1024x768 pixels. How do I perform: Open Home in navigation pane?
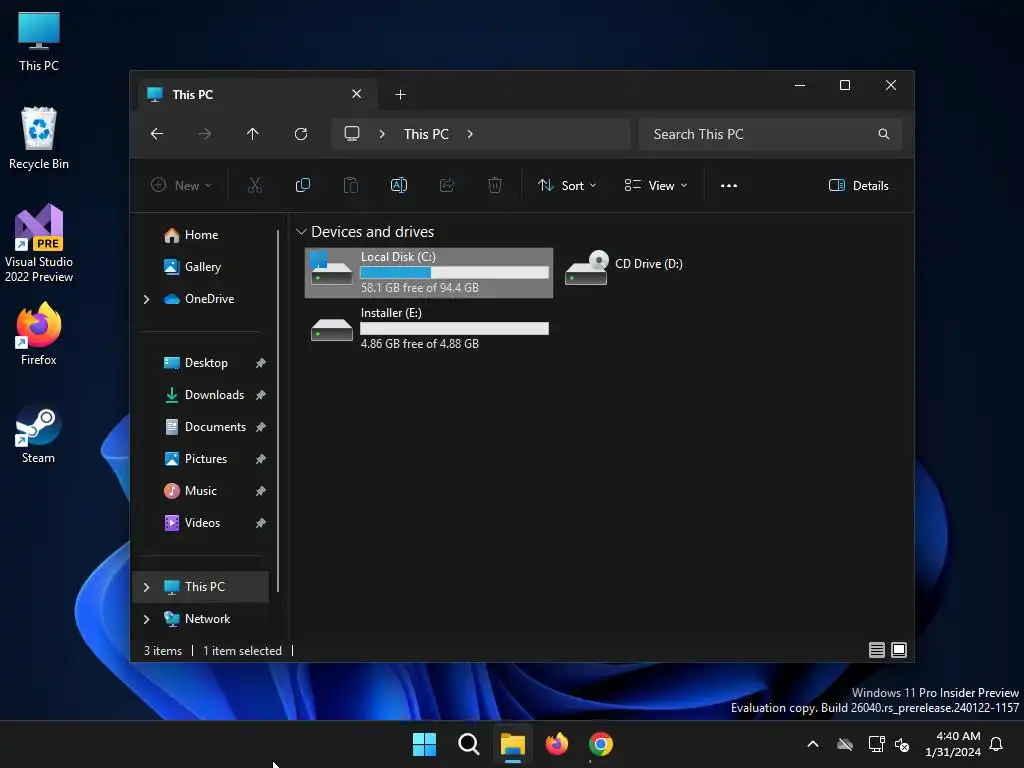(x=201, y=235)
